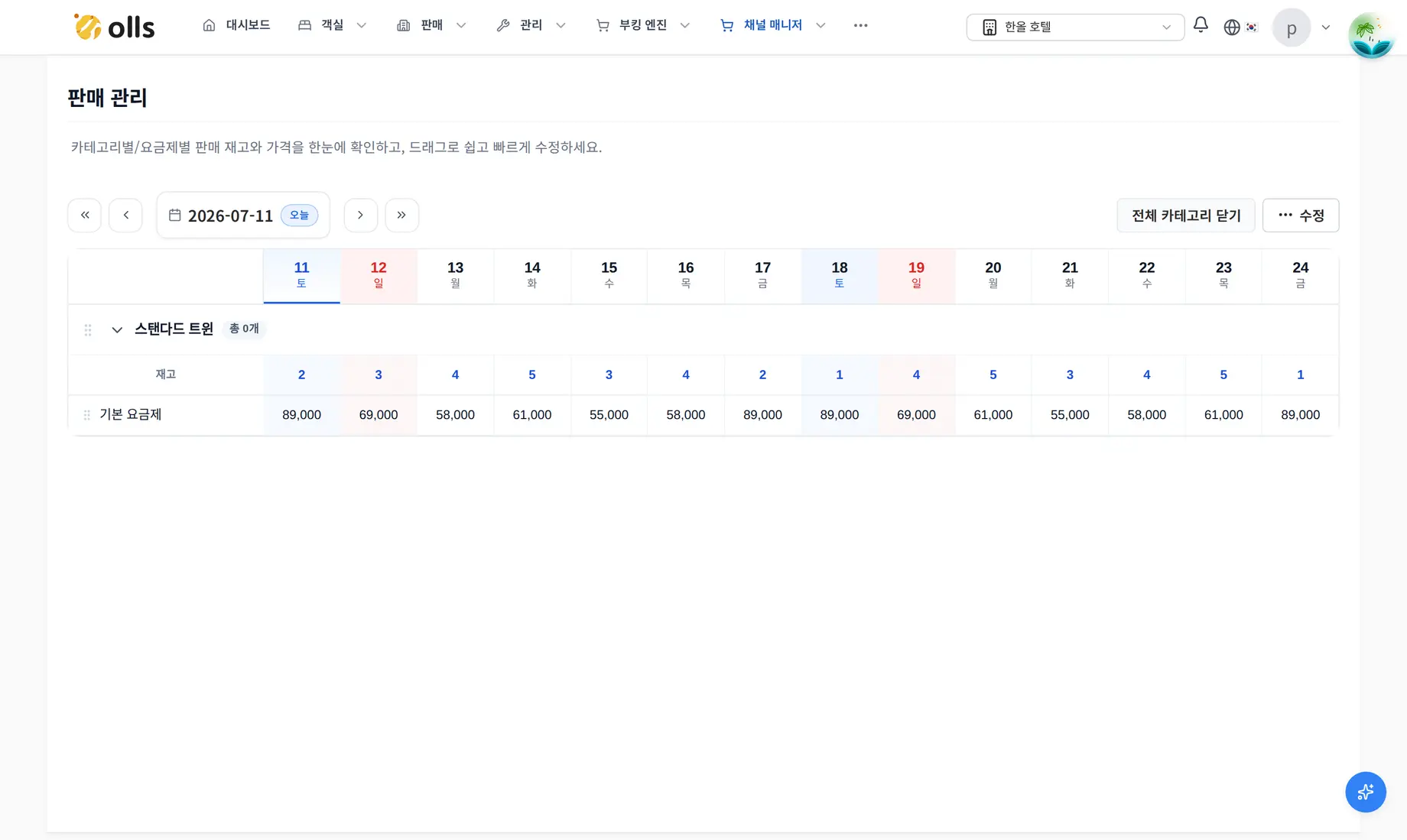Image resolution: width=1407 pixels, height=840 pixels.
Task: Click the Korean flag icon
Action: 1252,27
